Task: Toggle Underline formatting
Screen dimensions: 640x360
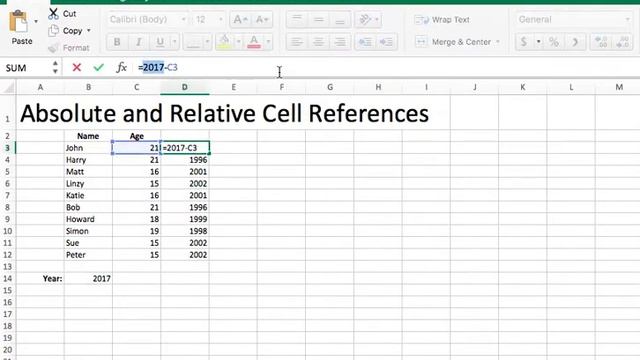Action: (160, 42)
